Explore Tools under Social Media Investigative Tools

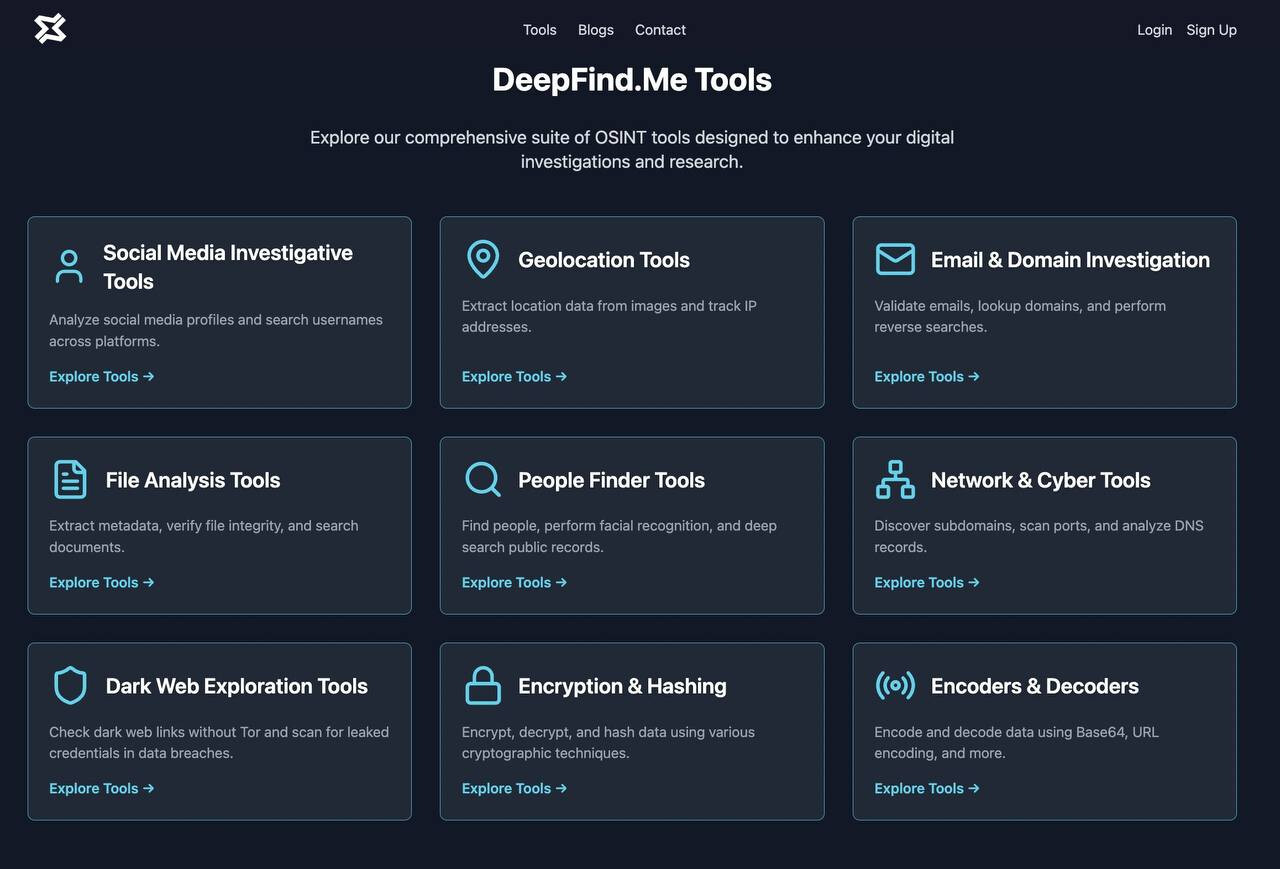pyautogui.click(x=102, y=377)
